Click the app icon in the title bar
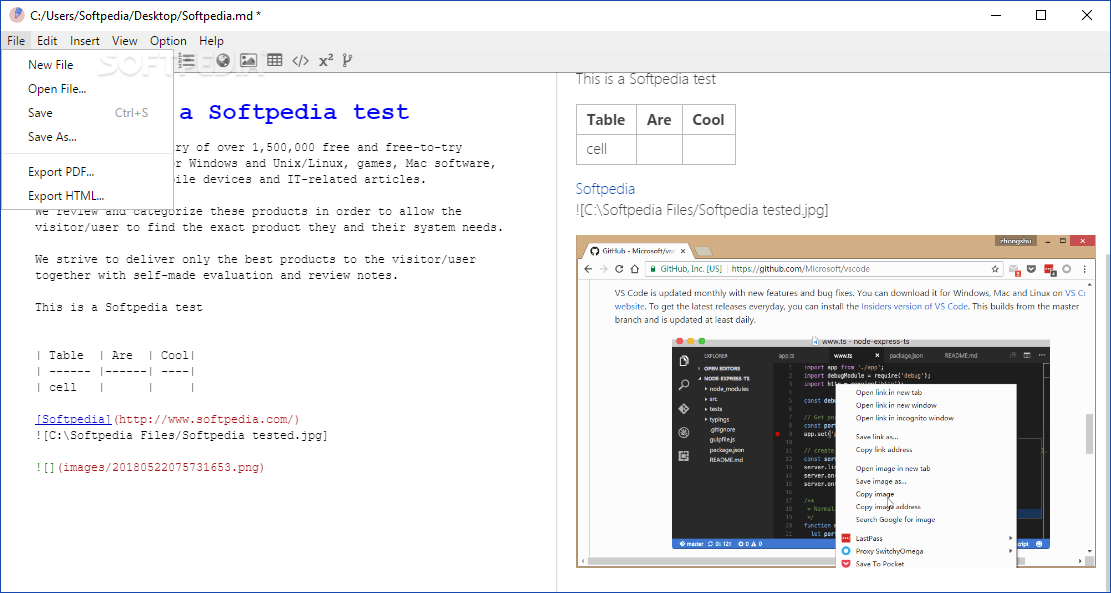The width and height of the screenshot is (1111, 593). [x=17, y=15]
